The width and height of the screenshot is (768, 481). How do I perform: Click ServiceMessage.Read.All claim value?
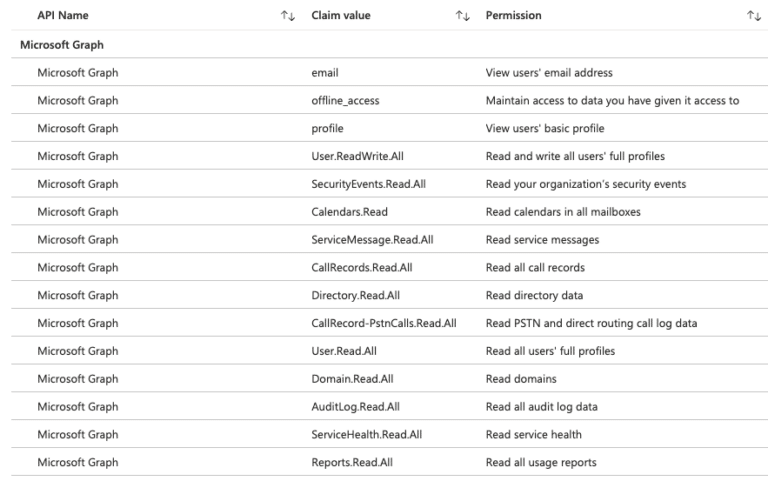(x=366, y=240)
